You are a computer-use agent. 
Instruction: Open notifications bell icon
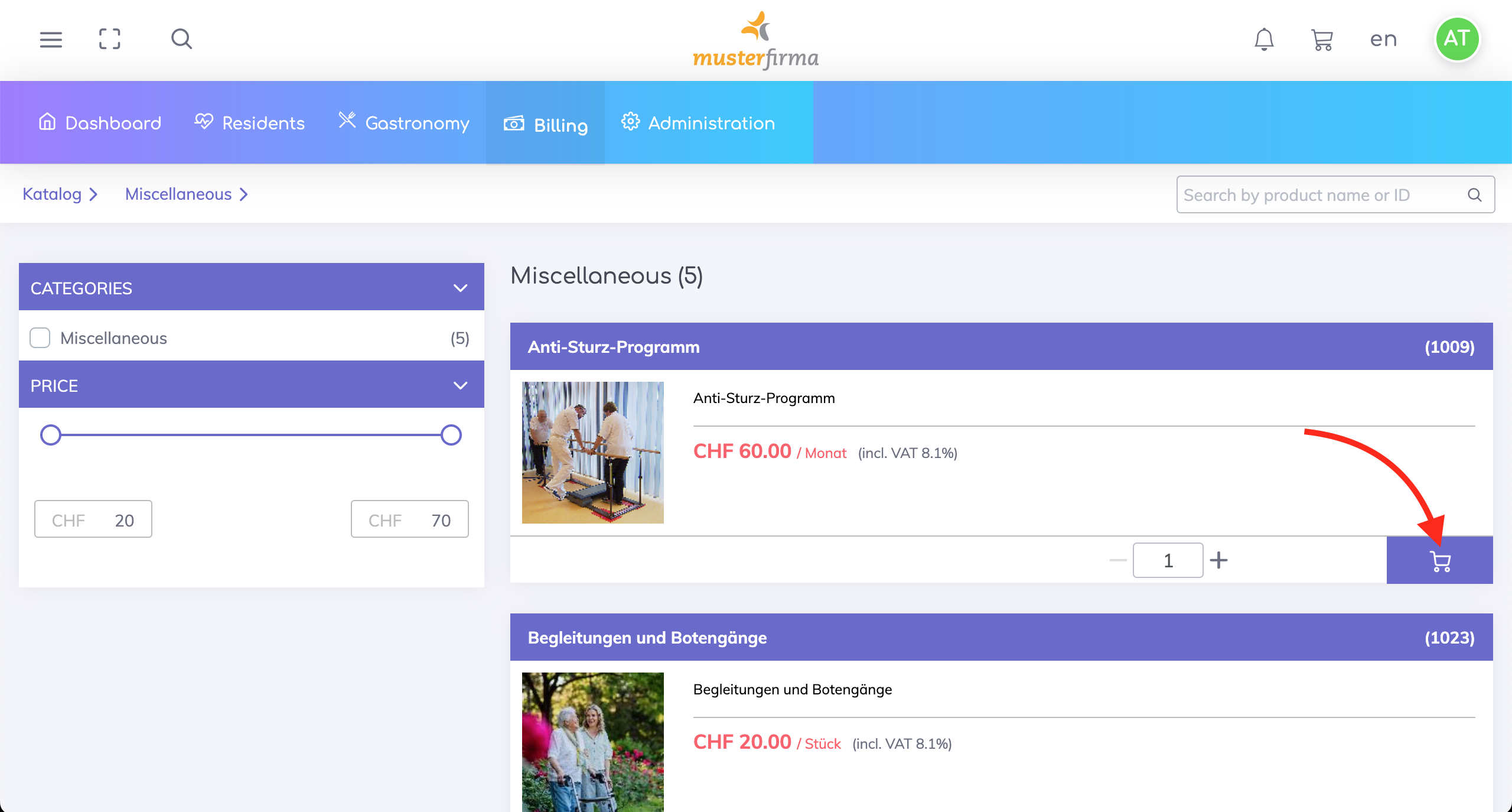pyautogui.click(x=1264, y=40)
